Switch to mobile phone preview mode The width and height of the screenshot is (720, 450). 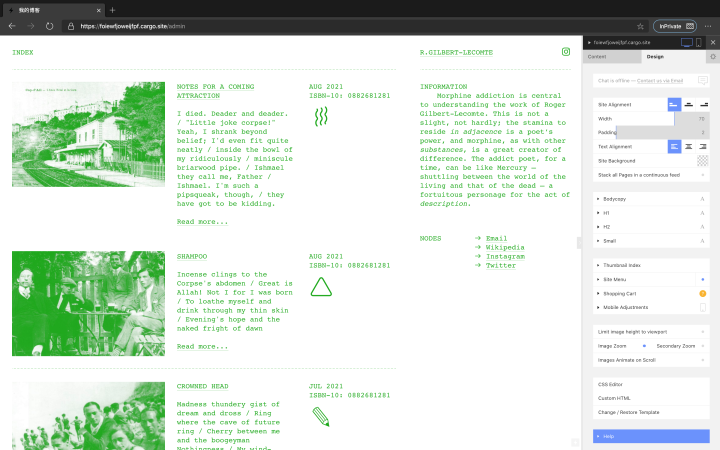698,42
